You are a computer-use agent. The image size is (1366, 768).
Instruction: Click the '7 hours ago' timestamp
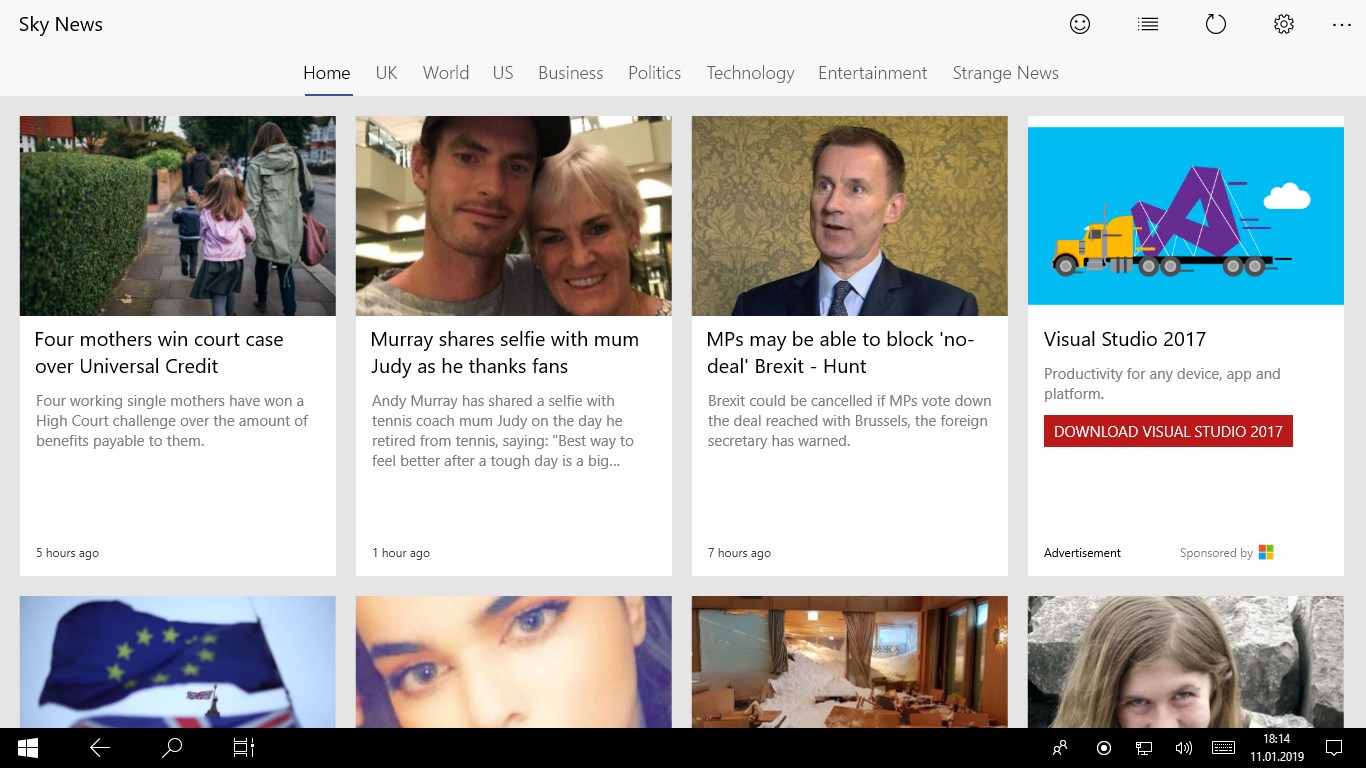pyautogui.click(x=739, y=553)
